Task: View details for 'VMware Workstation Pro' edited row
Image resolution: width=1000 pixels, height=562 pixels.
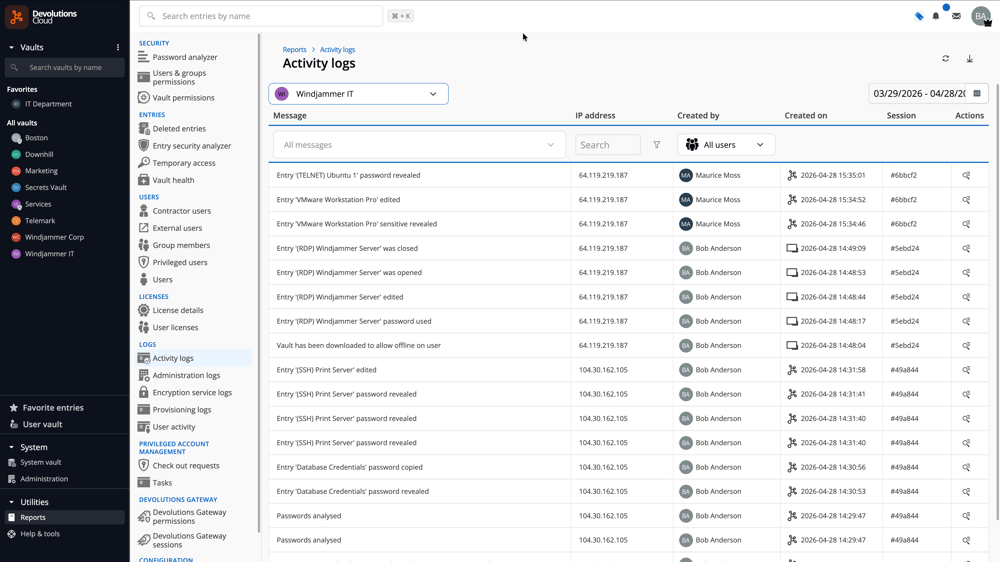Action: [x=966, y=200]
